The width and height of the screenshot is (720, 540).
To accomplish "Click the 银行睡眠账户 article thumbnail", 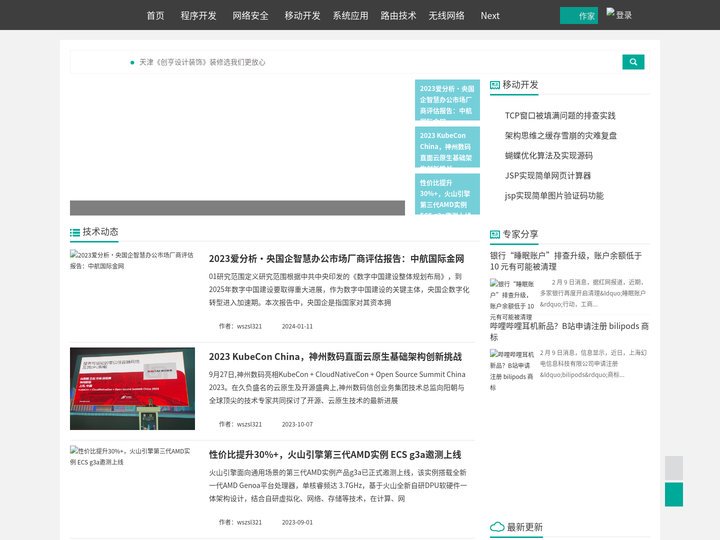I will coord(512,300).
